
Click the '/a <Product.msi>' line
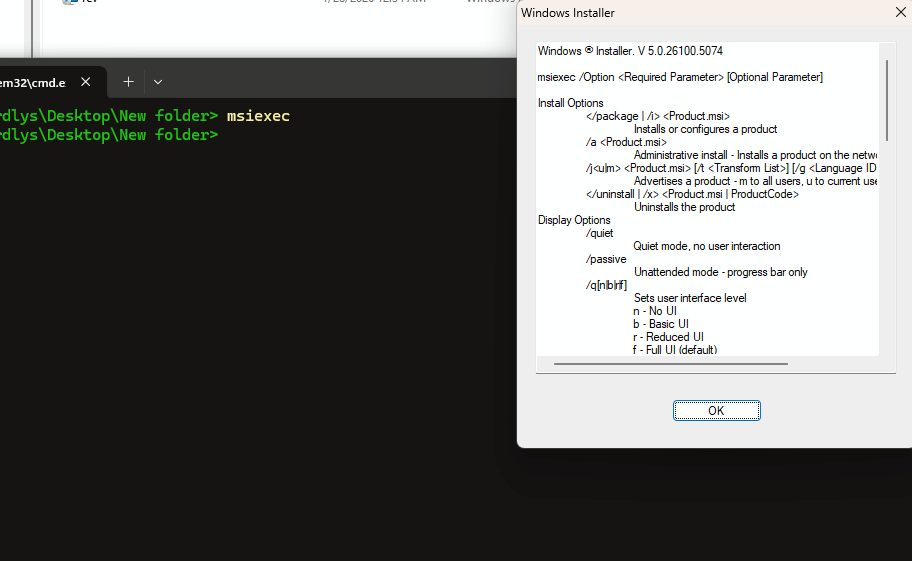626,142
